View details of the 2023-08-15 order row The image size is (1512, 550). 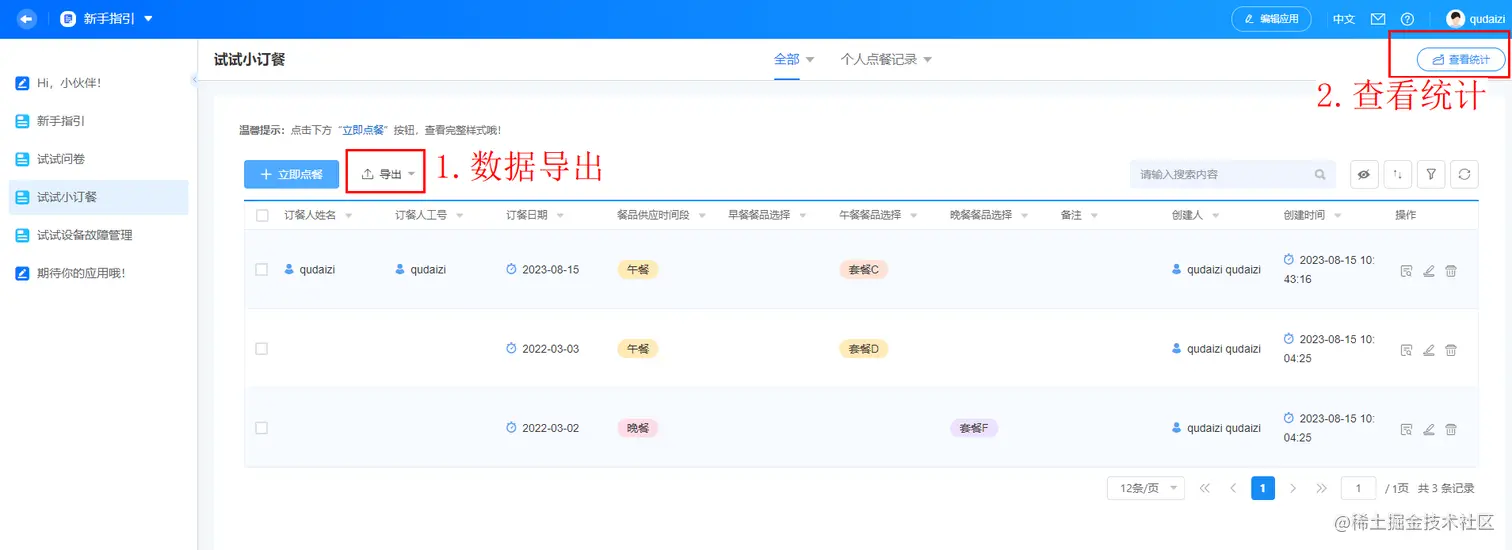tap(1406, 270)
